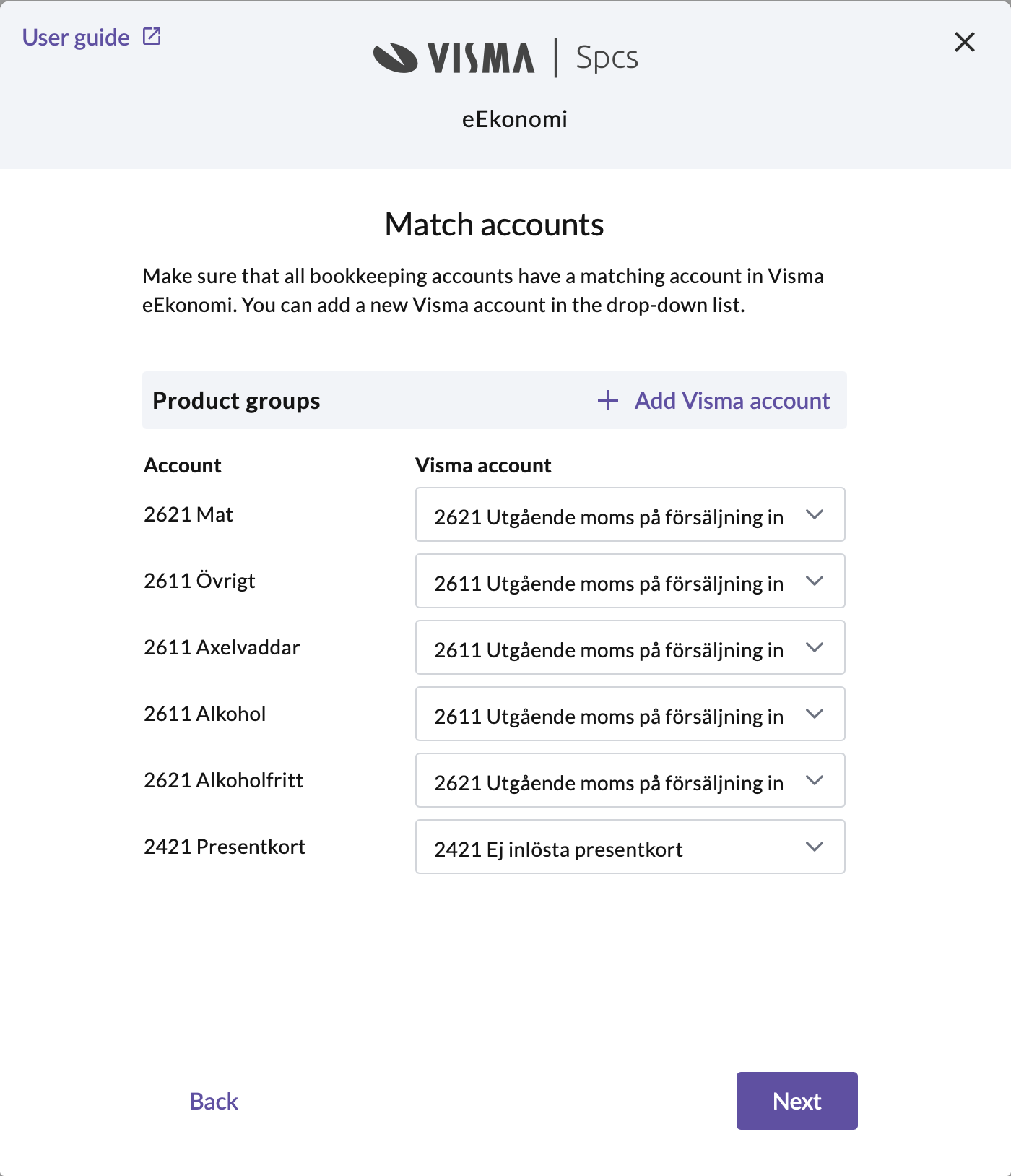Click chevron arrow in the 2611 Axelvaddar row
The height and width of the screenshot is (1176, 1011).
[x=815, y=648]
